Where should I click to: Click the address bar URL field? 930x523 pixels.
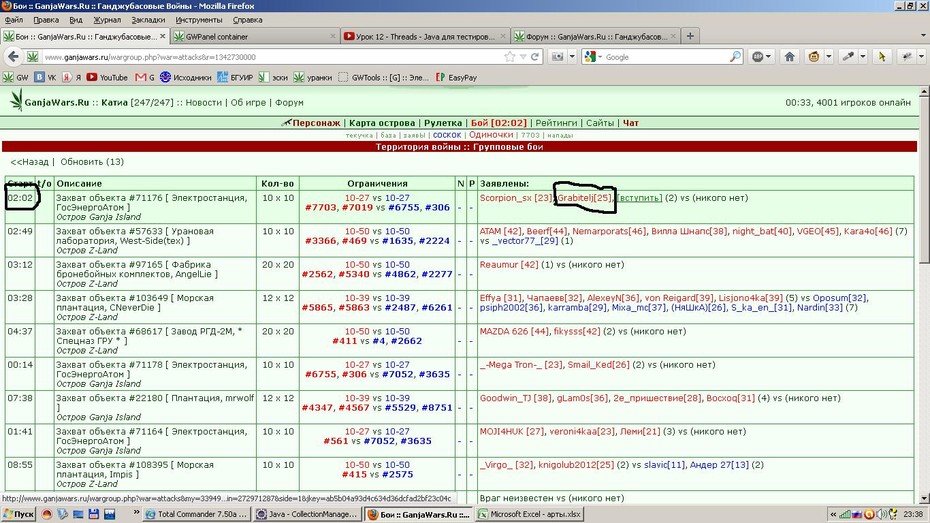point(272,57)
